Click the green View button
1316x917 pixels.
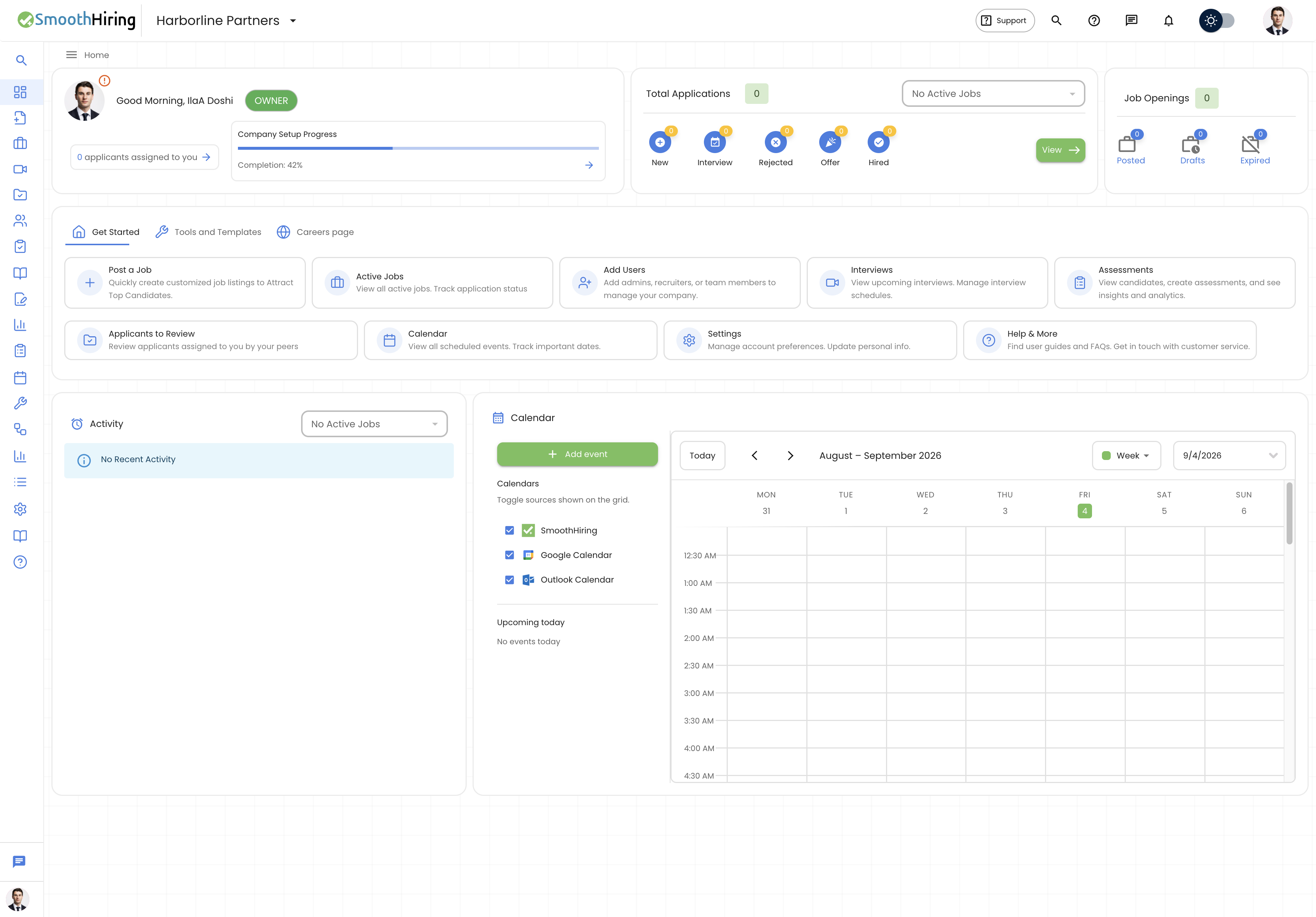coord(1060,149)
